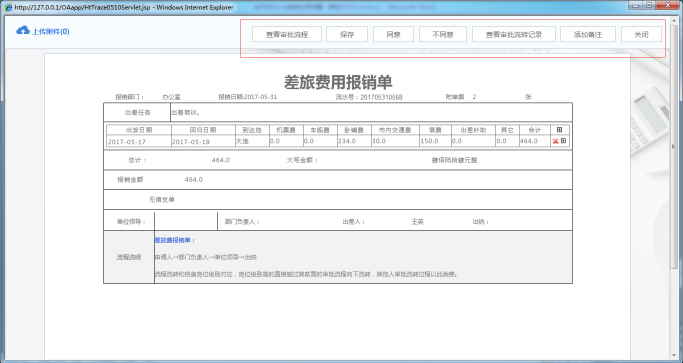This screenshot has height=363, width=683.
Task: Click the 查看审批流程 button
Action: tap(287, 34)
